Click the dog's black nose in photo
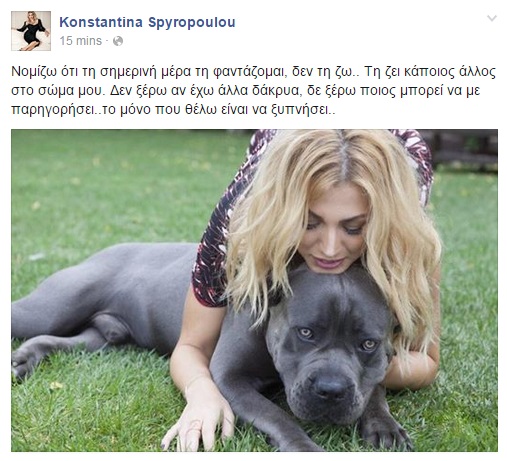The width and height of the screenshot is (507, 461). coord(331,387)
